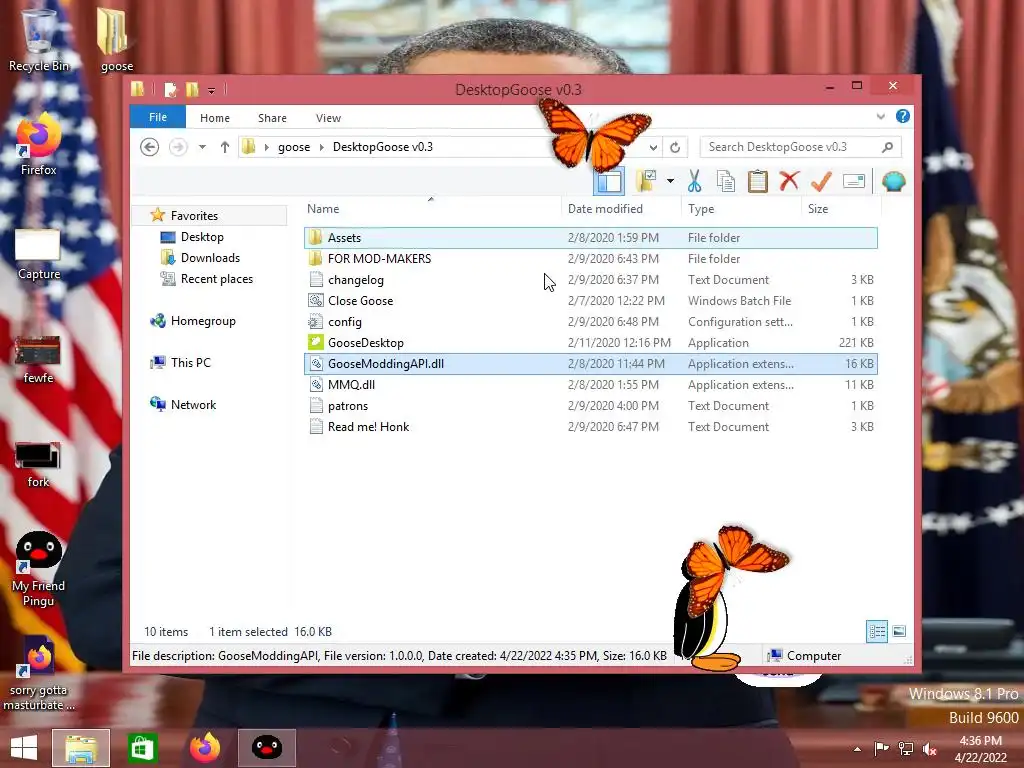Click the Quick Access properties icon

(170, 89)
